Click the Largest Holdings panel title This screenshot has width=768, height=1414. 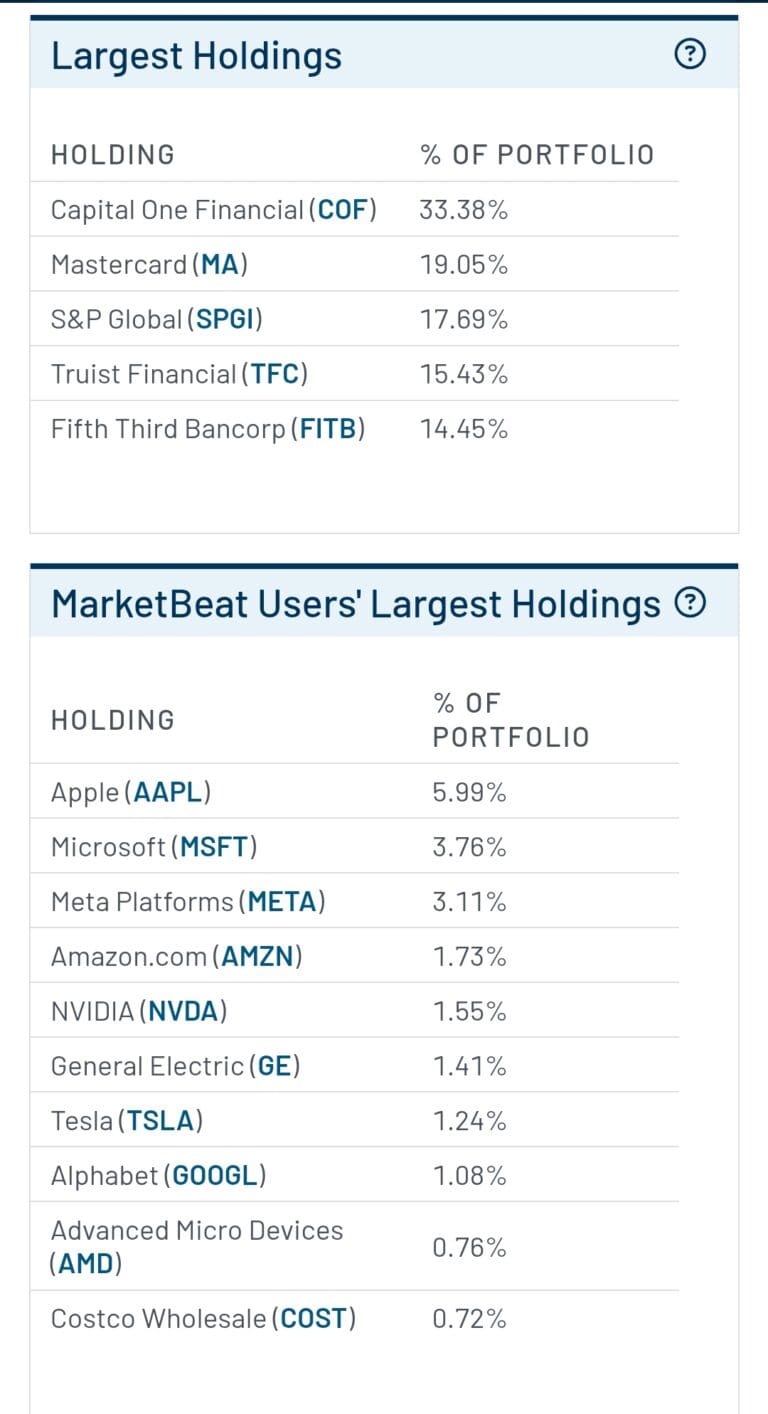pos(196,56)
